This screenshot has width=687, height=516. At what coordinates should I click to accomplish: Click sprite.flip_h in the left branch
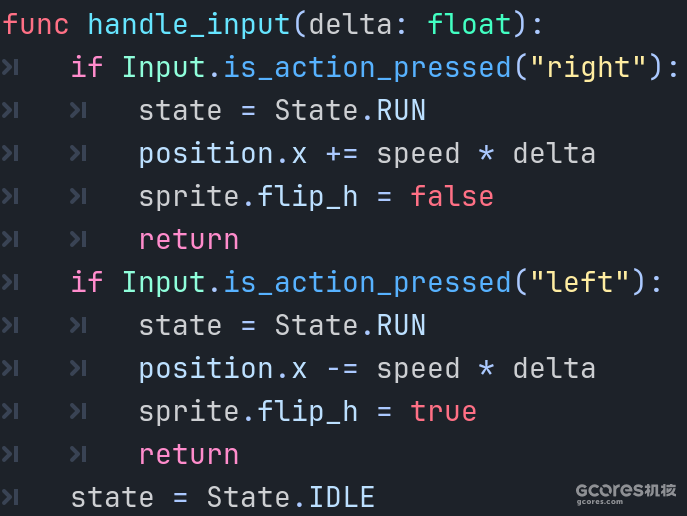tap(248, 412)
